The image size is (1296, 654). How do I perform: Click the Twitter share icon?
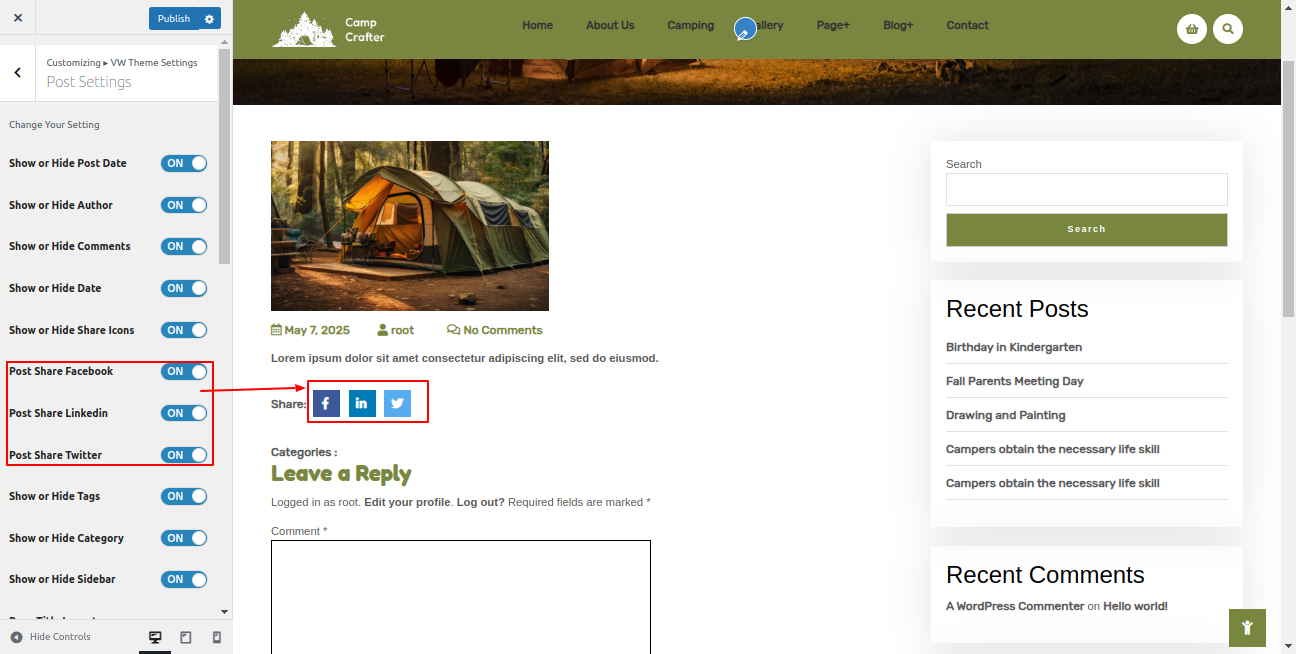[397, 403]
